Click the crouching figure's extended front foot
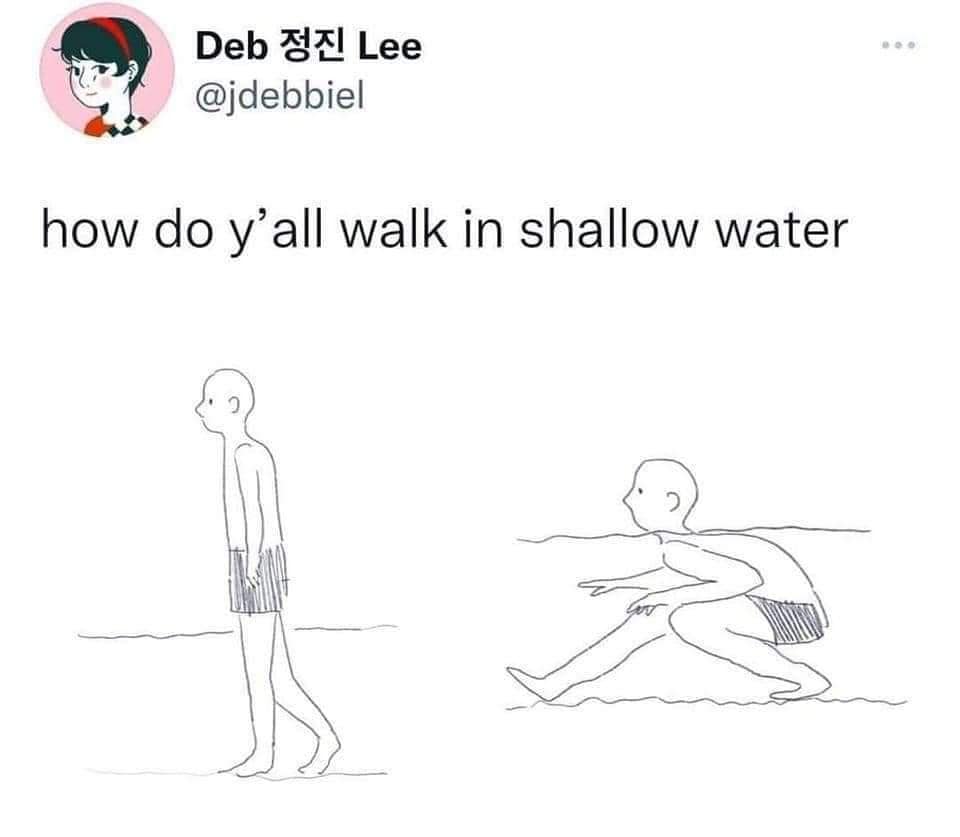 [x=530, y=684]
